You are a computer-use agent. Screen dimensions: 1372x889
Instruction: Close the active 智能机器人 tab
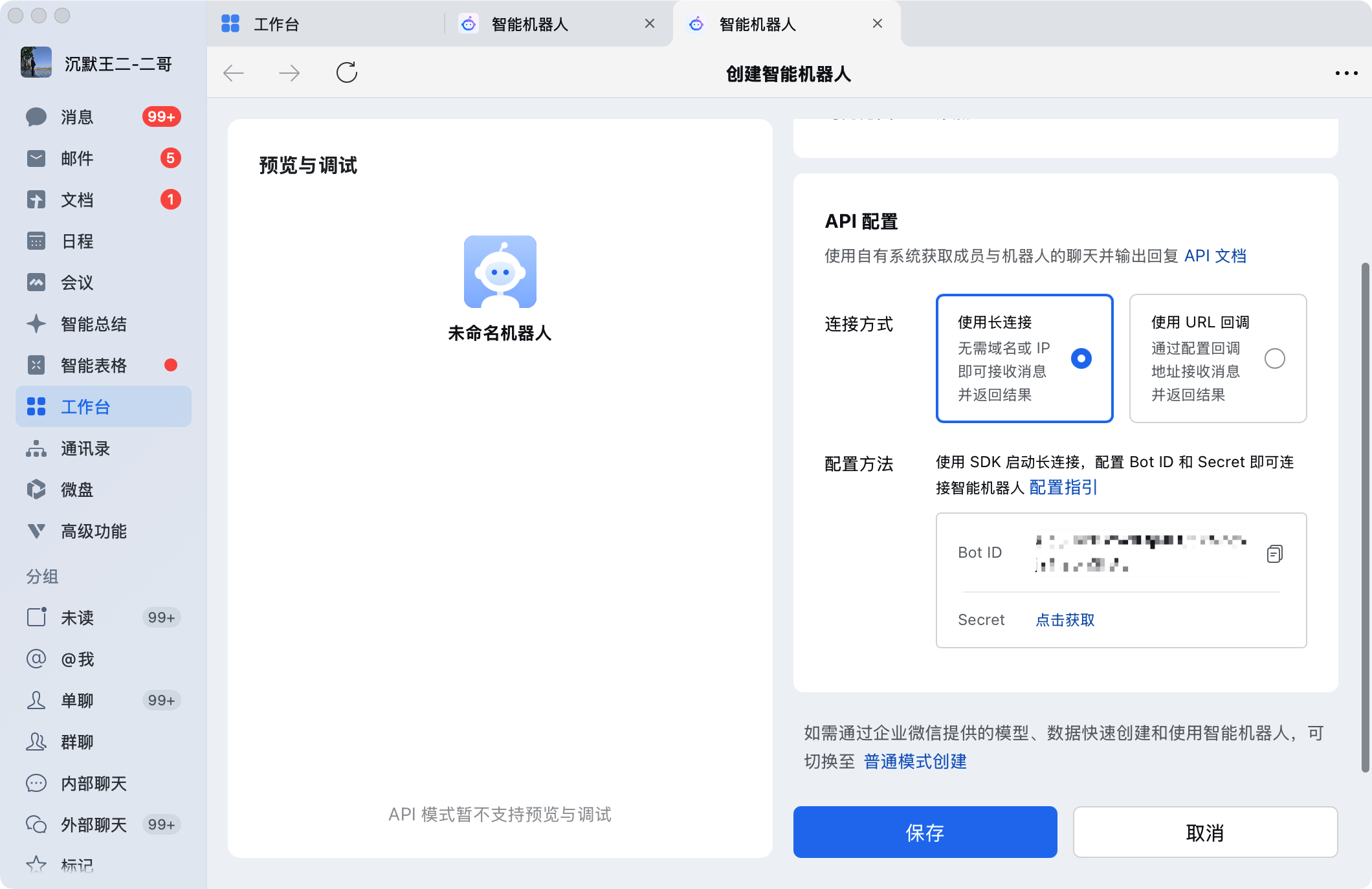pos(877,24)
